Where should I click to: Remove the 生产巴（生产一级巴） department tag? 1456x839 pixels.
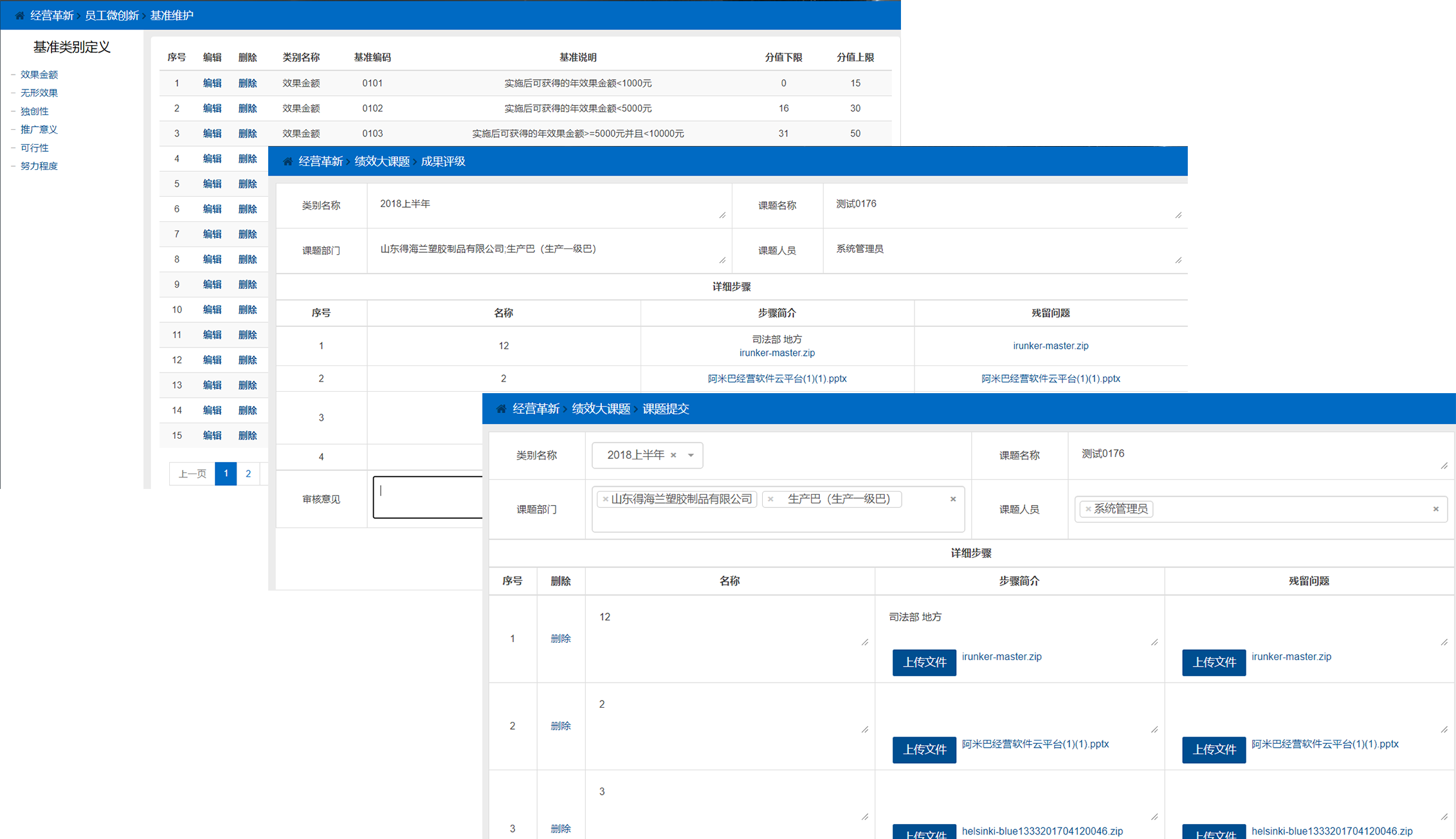point(770,499)
